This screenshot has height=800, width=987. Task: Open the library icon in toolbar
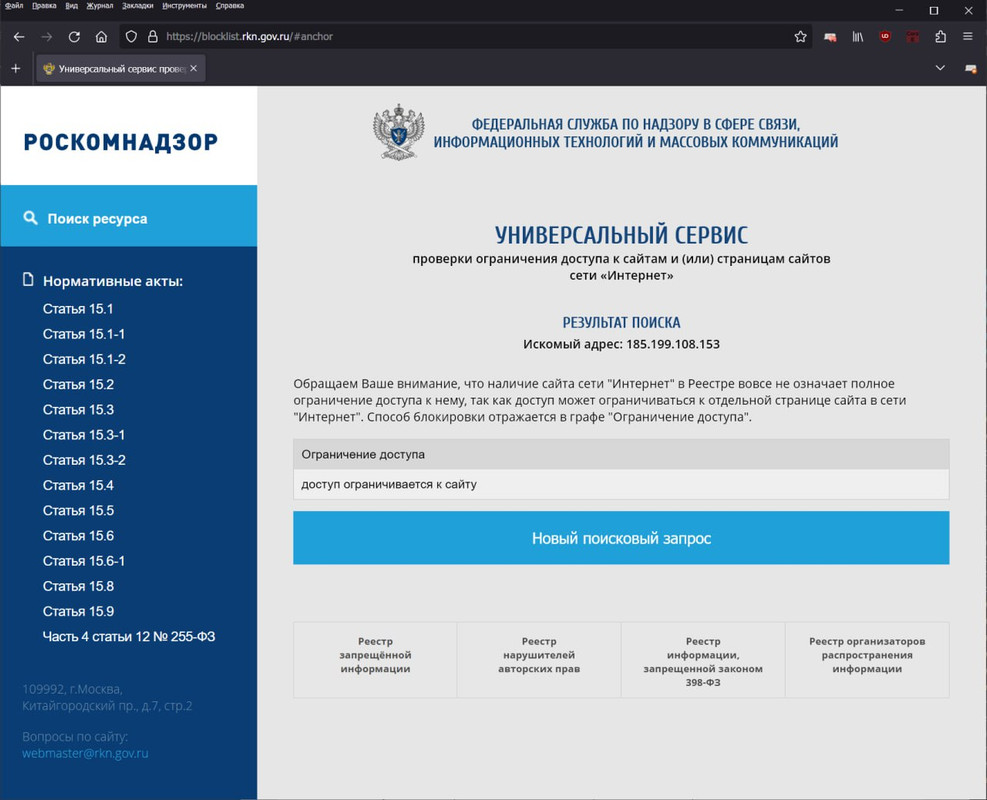(x=858, y=37)
